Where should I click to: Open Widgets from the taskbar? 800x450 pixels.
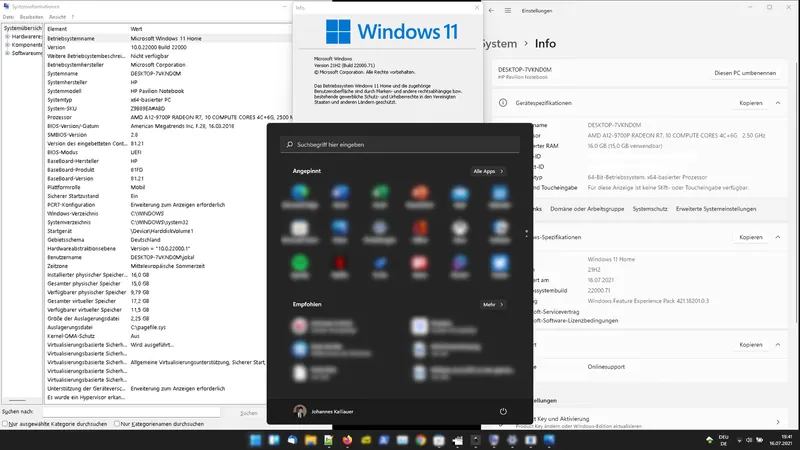tap(274, 440)
